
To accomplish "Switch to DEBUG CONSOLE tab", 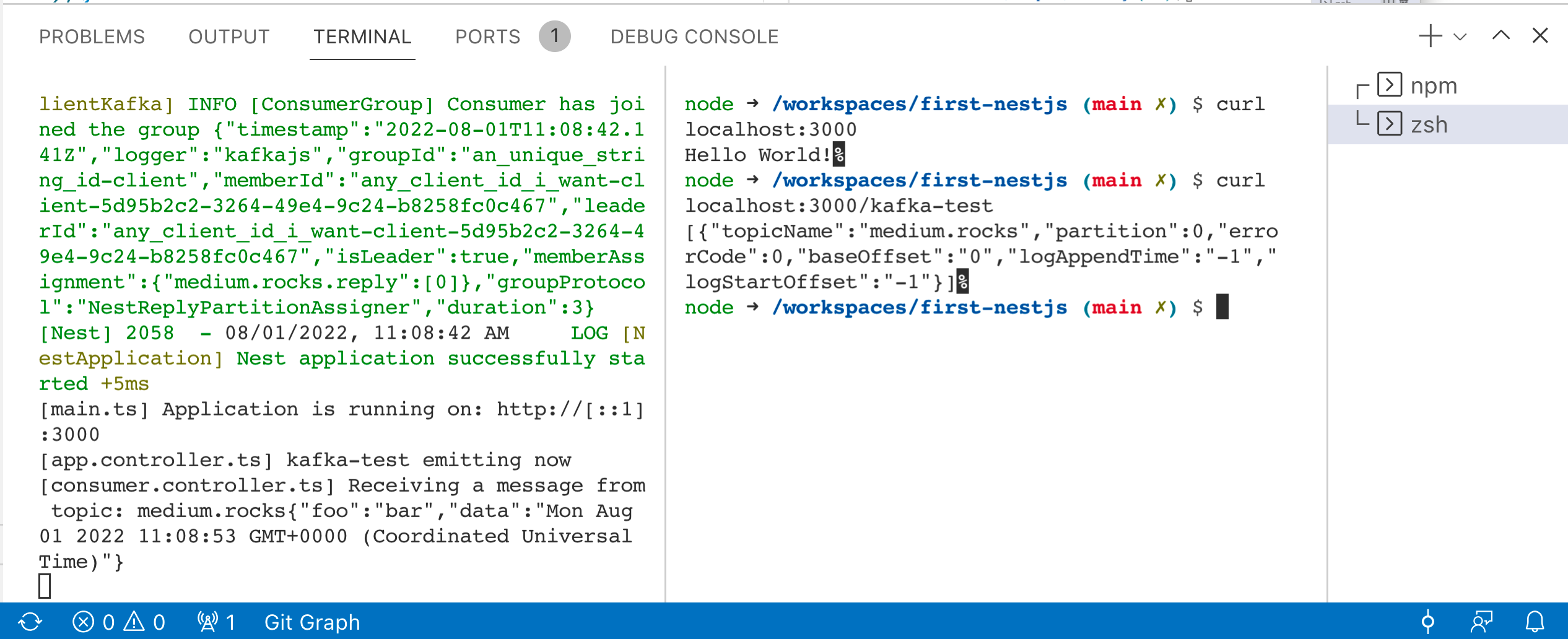I will click(694, 37).
